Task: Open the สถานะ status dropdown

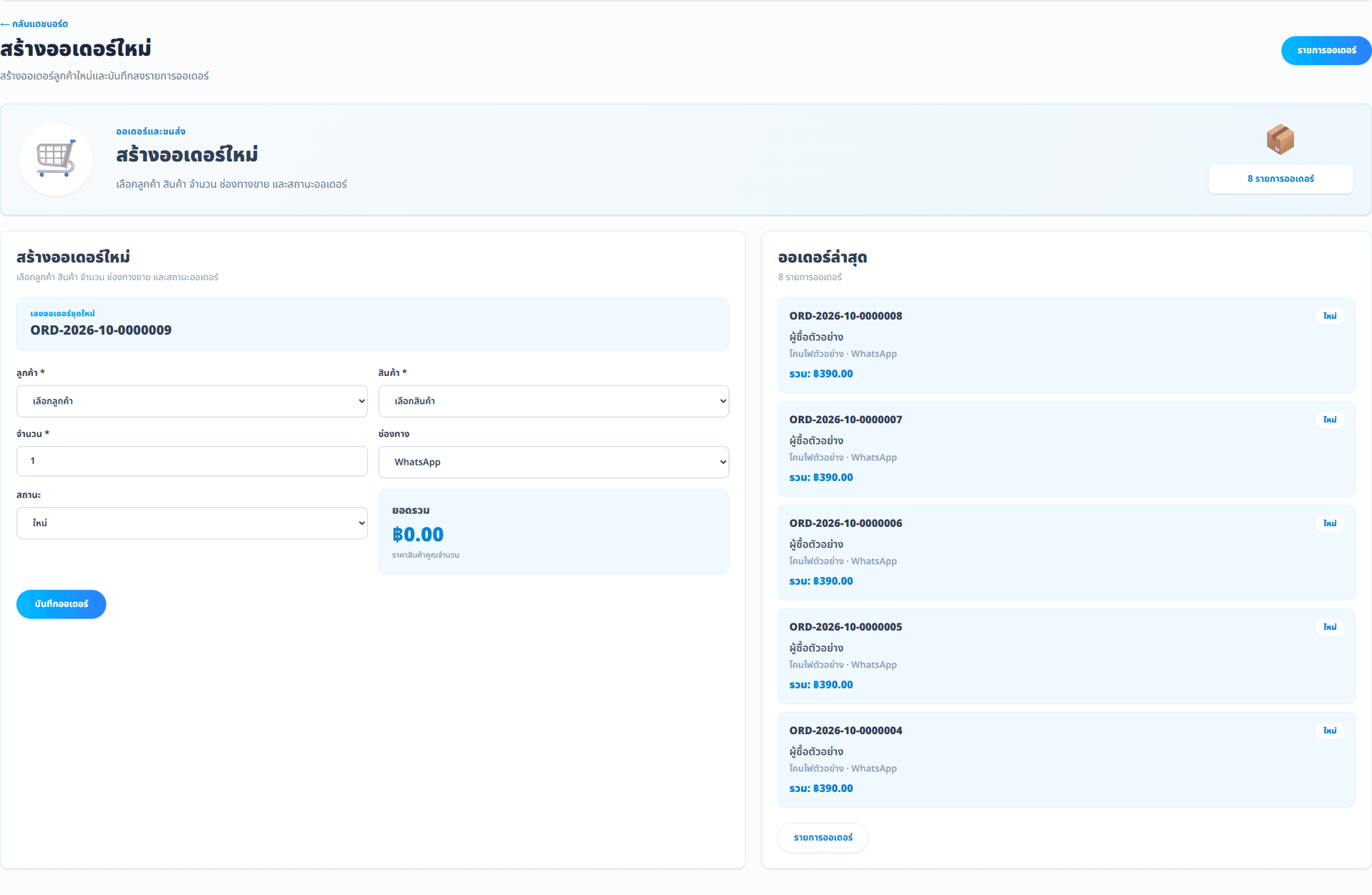Action: 192,523
